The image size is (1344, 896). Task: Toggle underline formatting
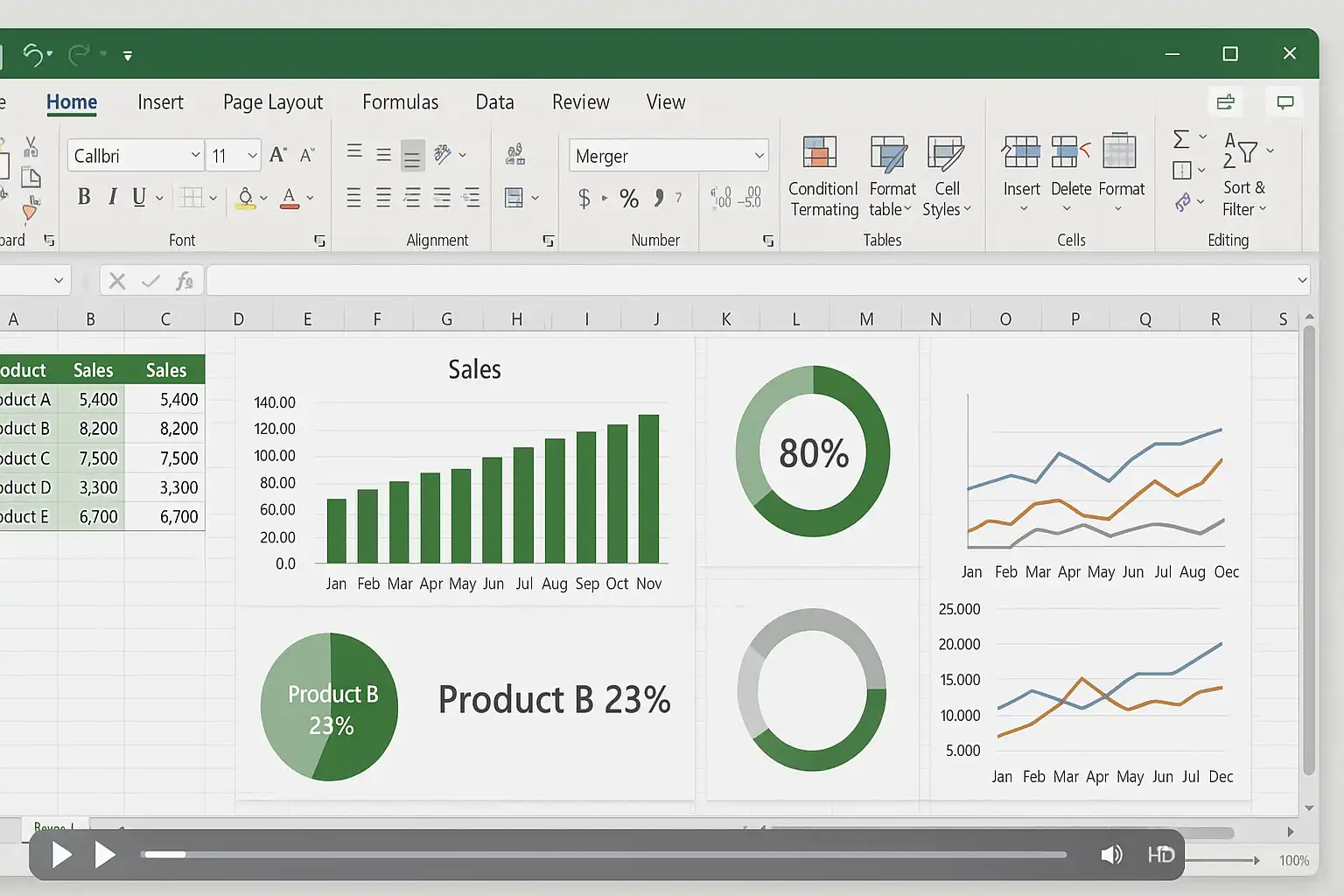[139, 197]
